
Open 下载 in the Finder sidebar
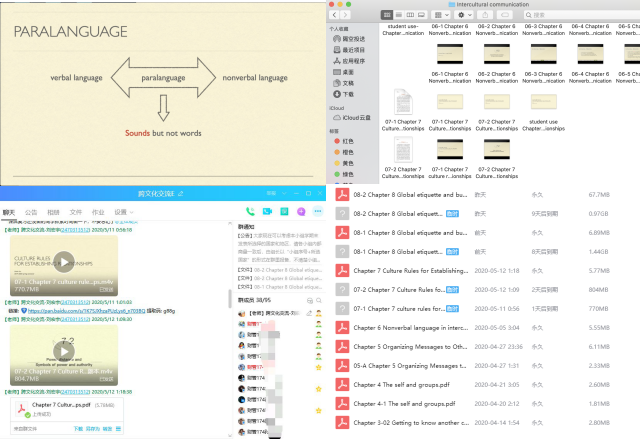coord(343,94)
